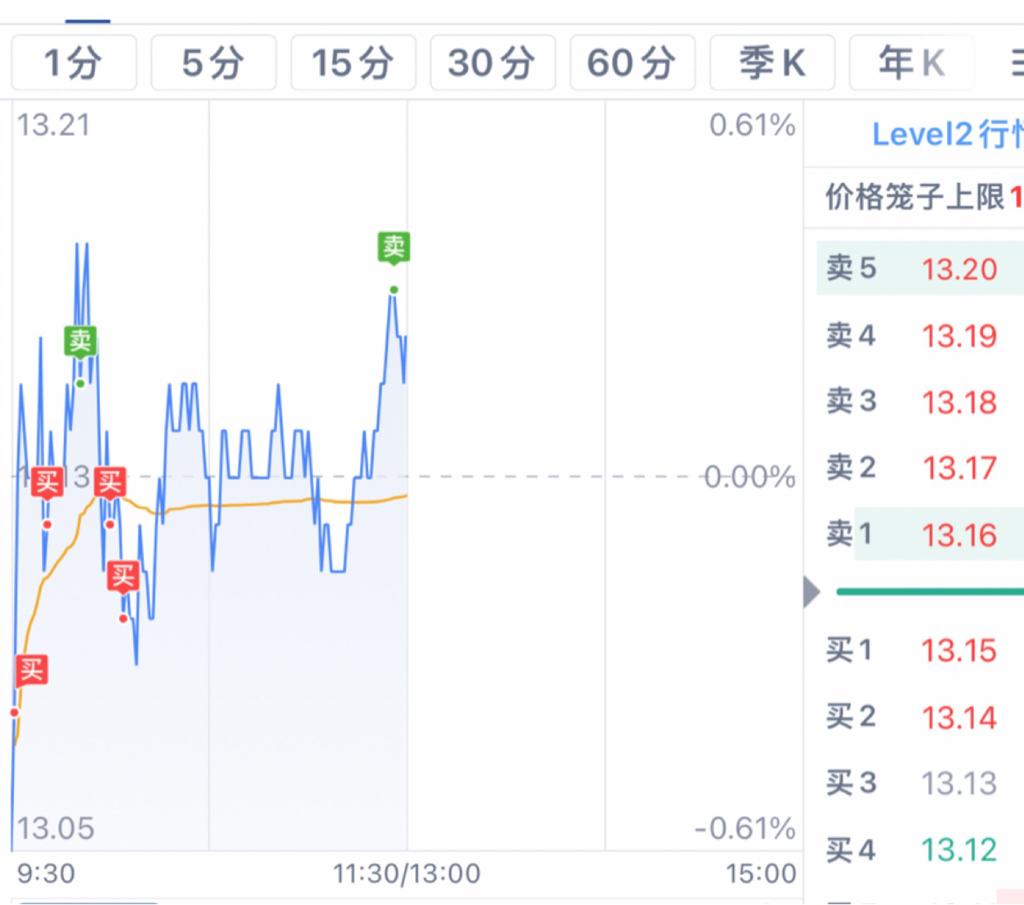Select the 买1 13.15 bid row

(920, 650)
